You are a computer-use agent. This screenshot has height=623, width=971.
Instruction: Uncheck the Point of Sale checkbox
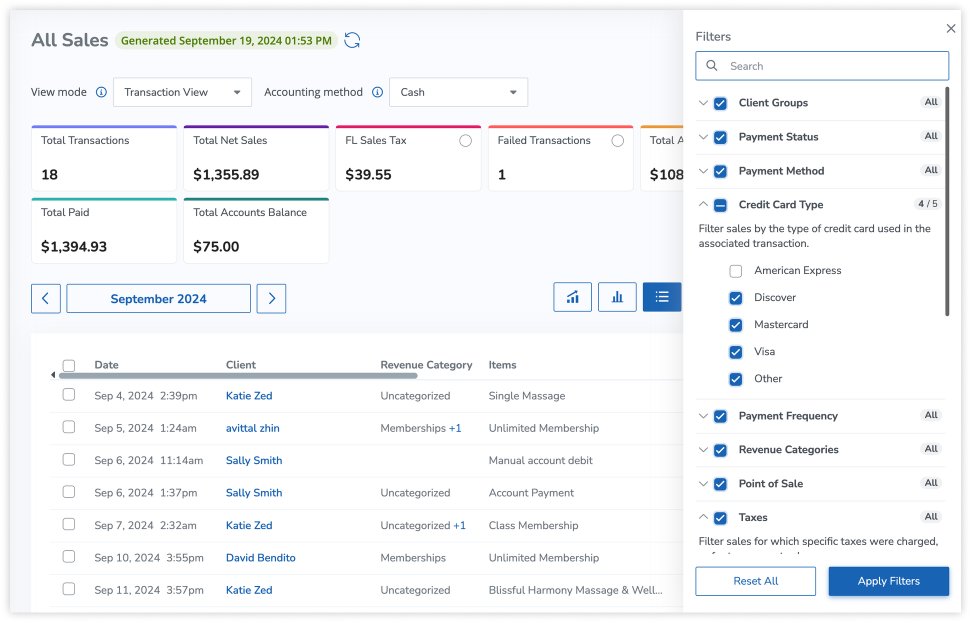[x=720, y=484]
